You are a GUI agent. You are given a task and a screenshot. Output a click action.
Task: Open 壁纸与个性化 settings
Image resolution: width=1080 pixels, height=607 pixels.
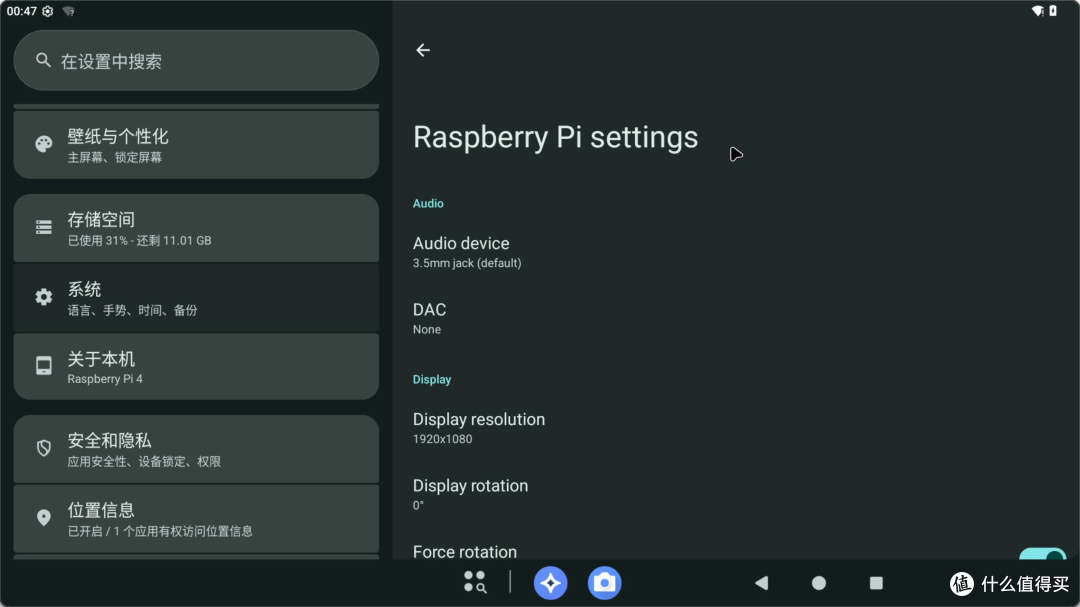point(196,145)
